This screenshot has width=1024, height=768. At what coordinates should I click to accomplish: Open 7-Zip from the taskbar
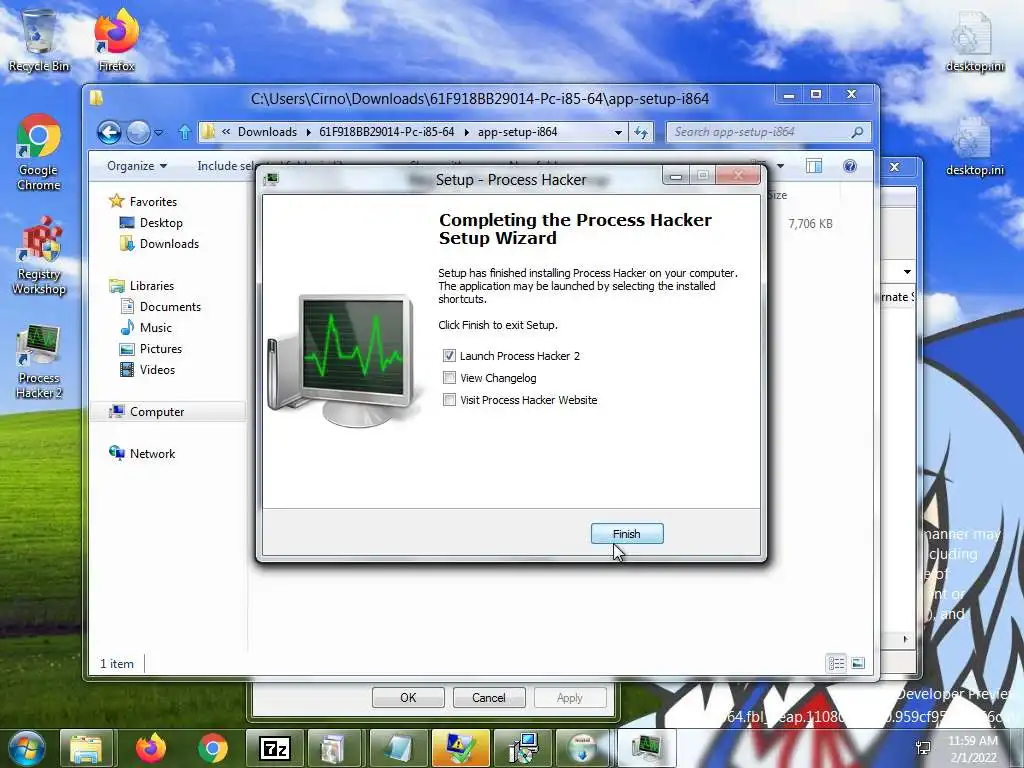coord(274,748)
